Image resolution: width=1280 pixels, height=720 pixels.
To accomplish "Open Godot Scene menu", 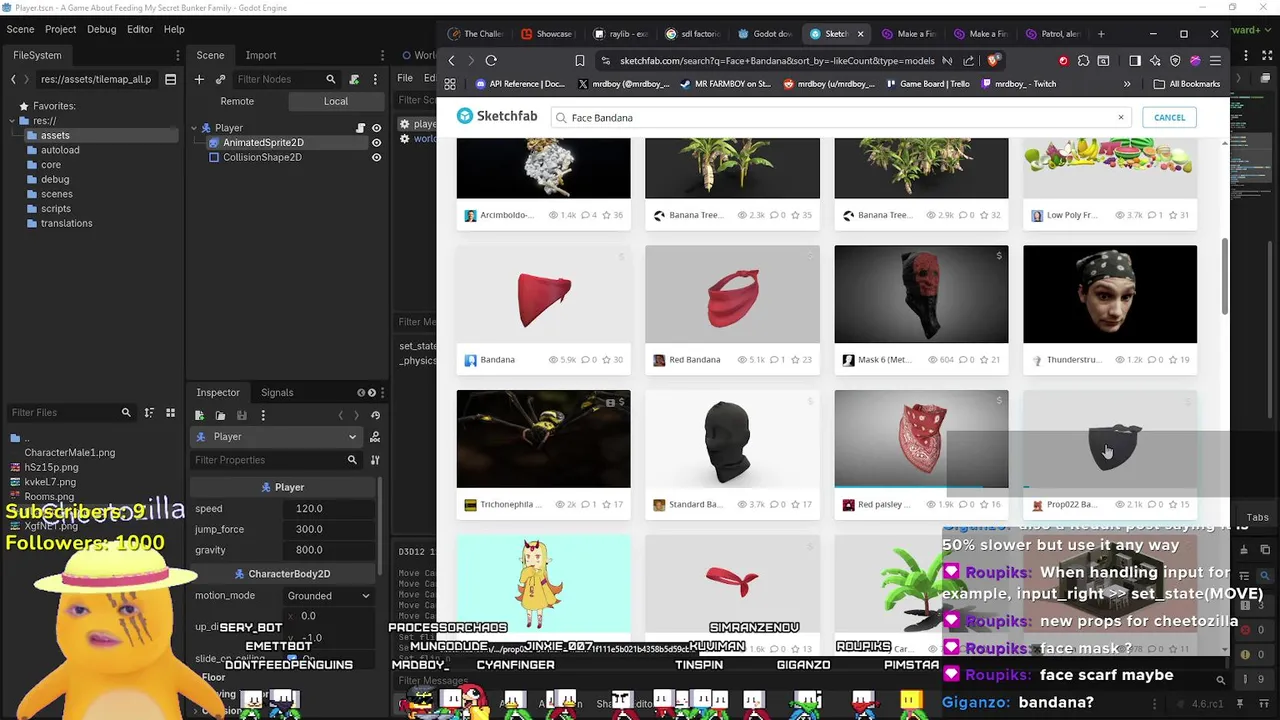I will click(x=20, y=30).
